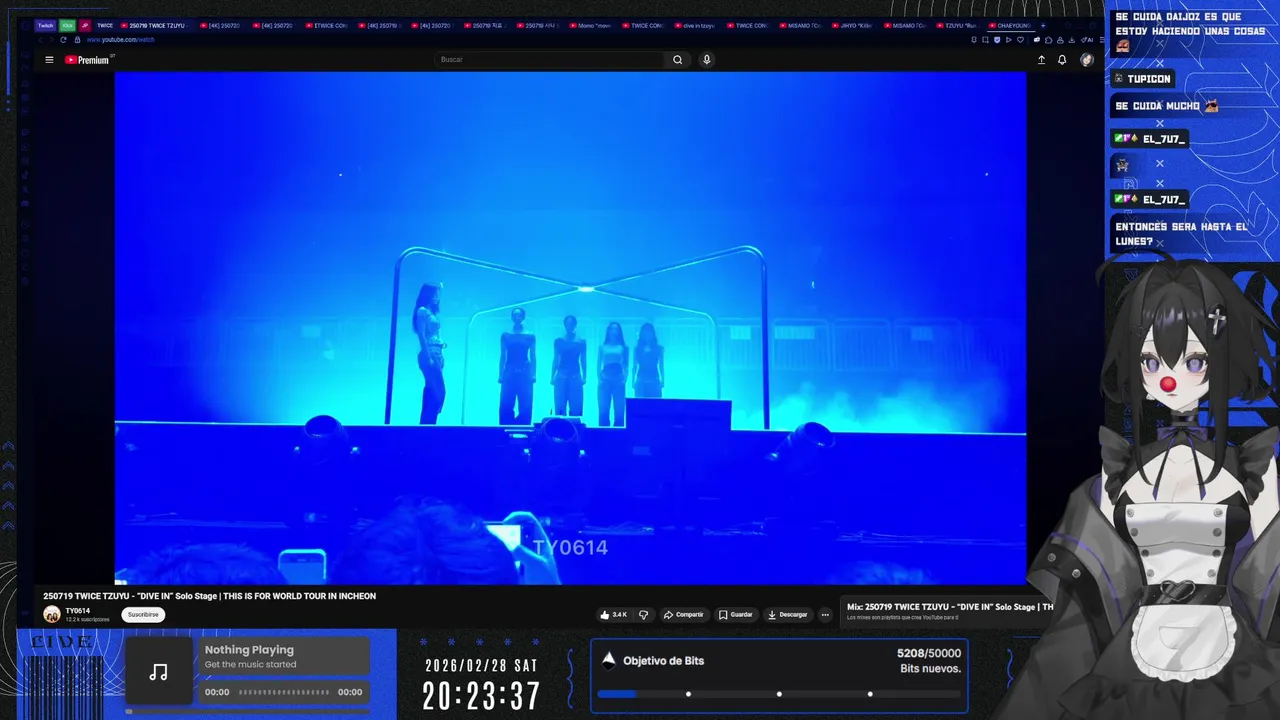The width and height of the screenshot is (1280, 720).
Task: Click the Guardar save button
Action: pyautogui.click(x=735, y=615)
